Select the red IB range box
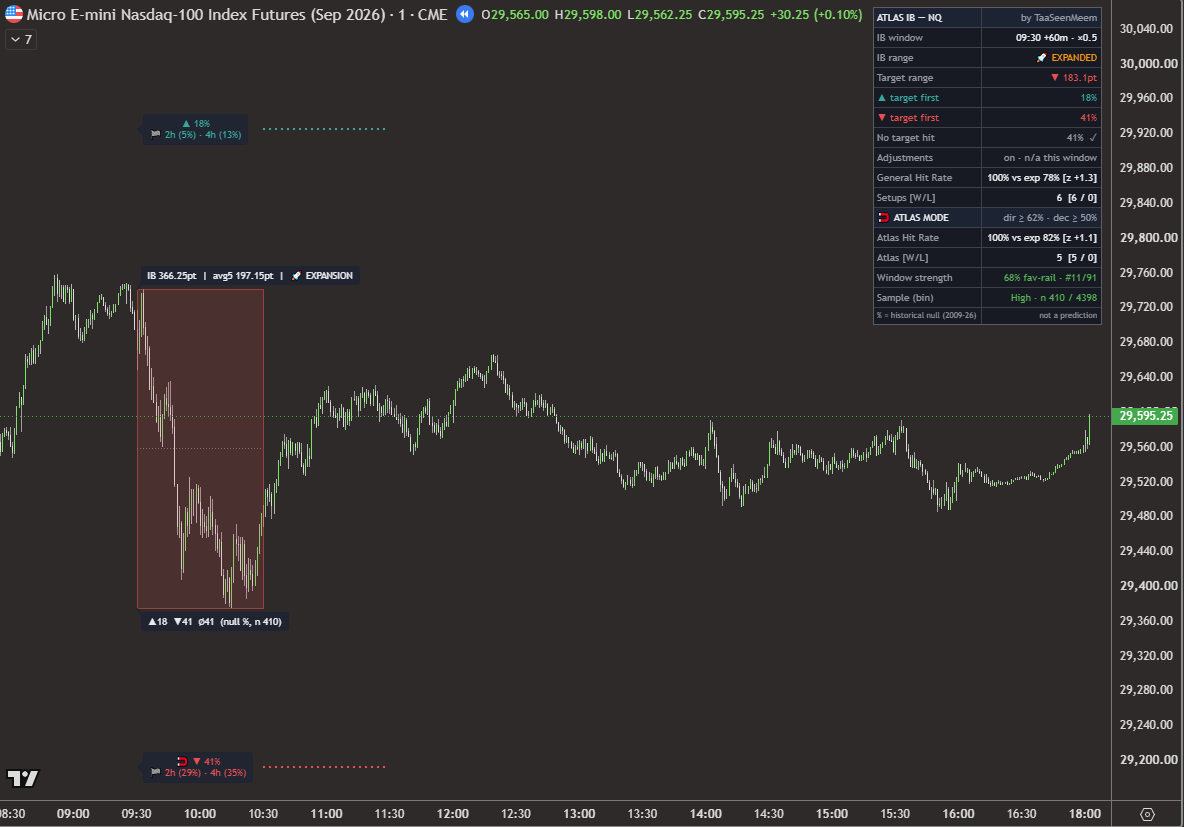 point(200,449)
